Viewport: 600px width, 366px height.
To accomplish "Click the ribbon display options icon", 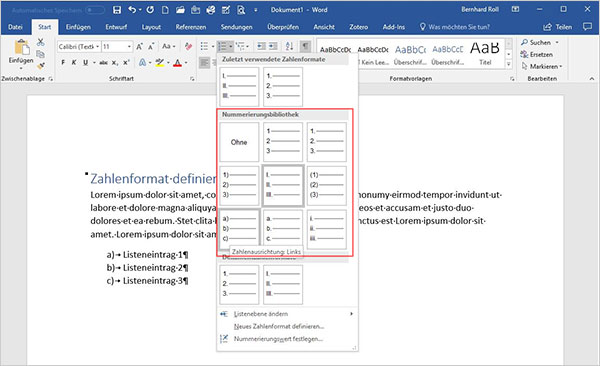I will tap(515, 9).
